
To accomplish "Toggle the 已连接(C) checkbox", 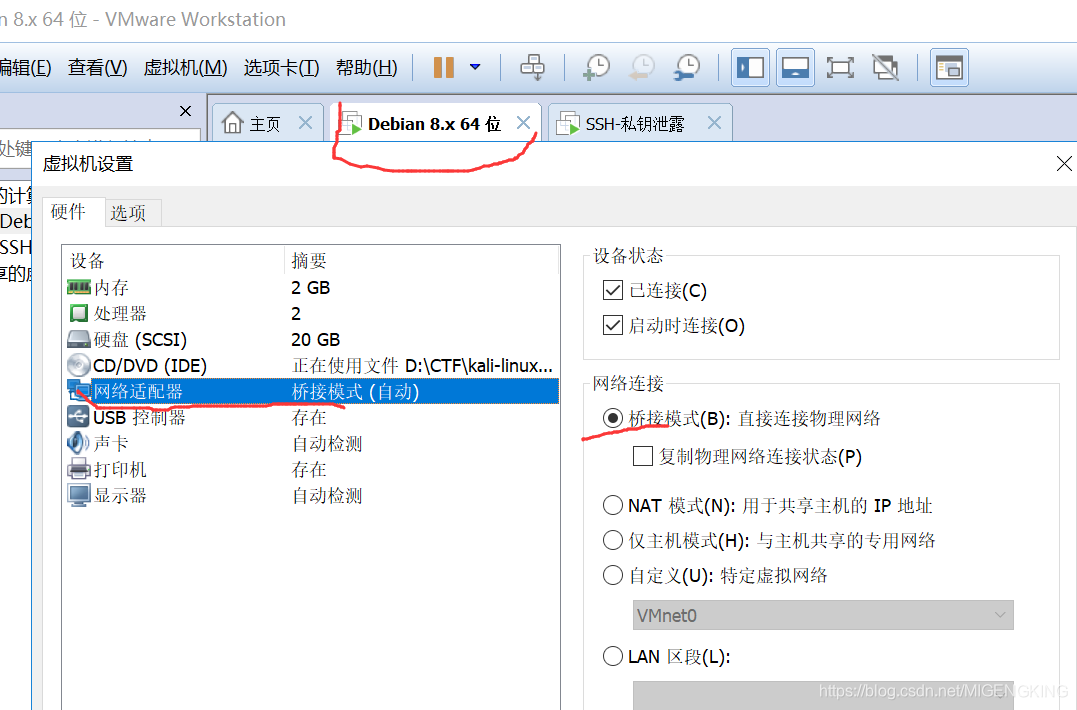I will coord(612,290).
